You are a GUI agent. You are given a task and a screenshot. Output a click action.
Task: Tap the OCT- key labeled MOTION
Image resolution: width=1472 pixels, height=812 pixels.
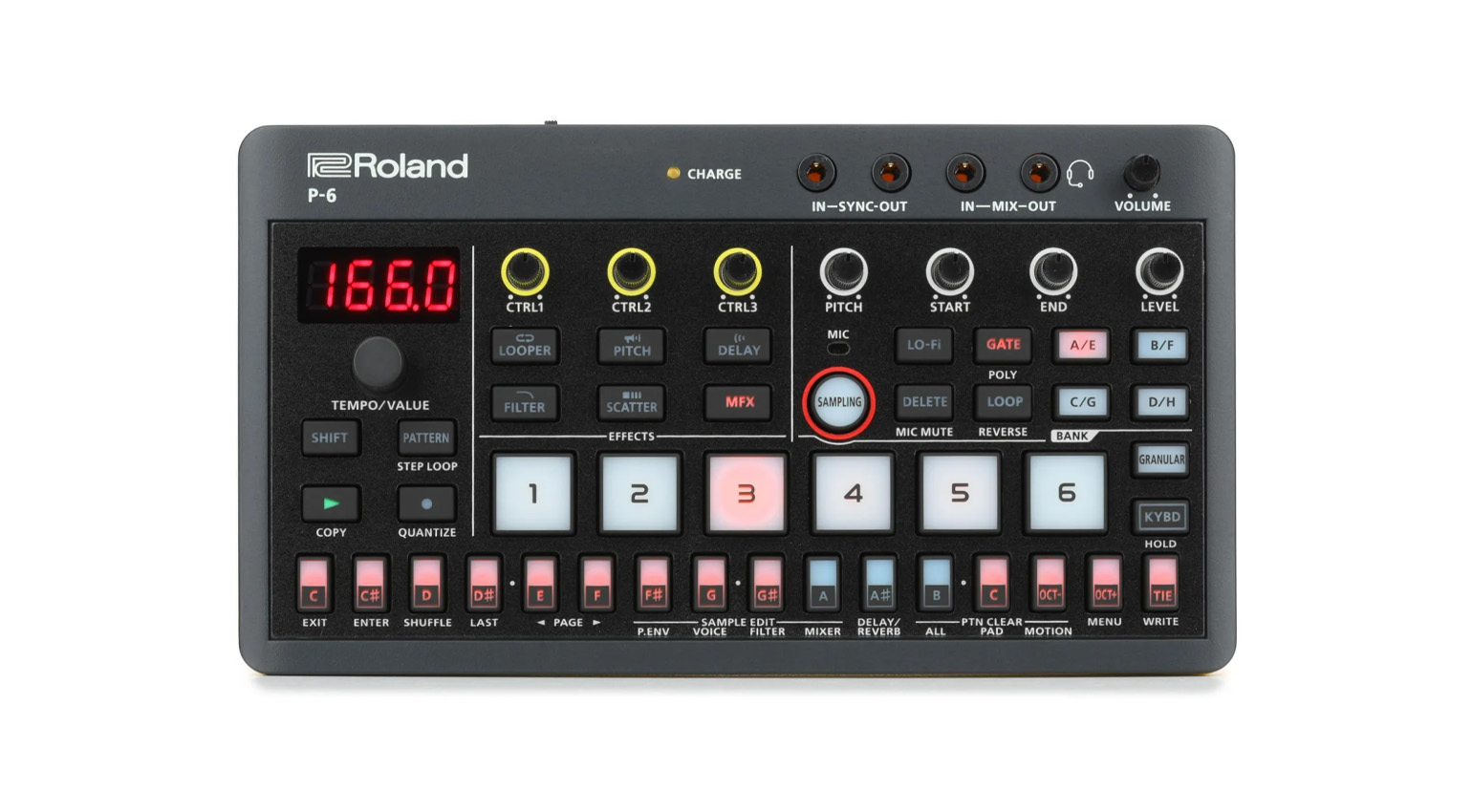click(1049, 583)
